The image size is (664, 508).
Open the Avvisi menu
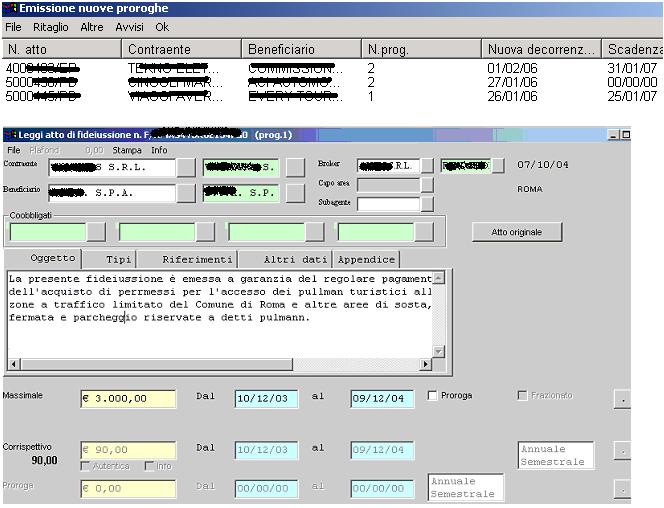130,27
